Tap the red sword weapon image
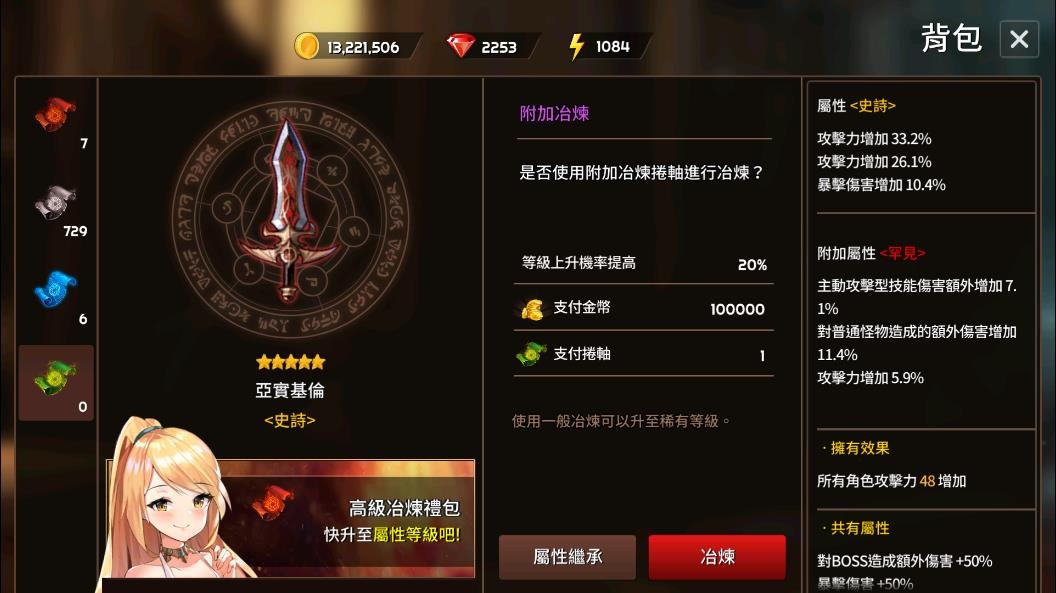This screenshot has width=1056, height=593. 289,211
